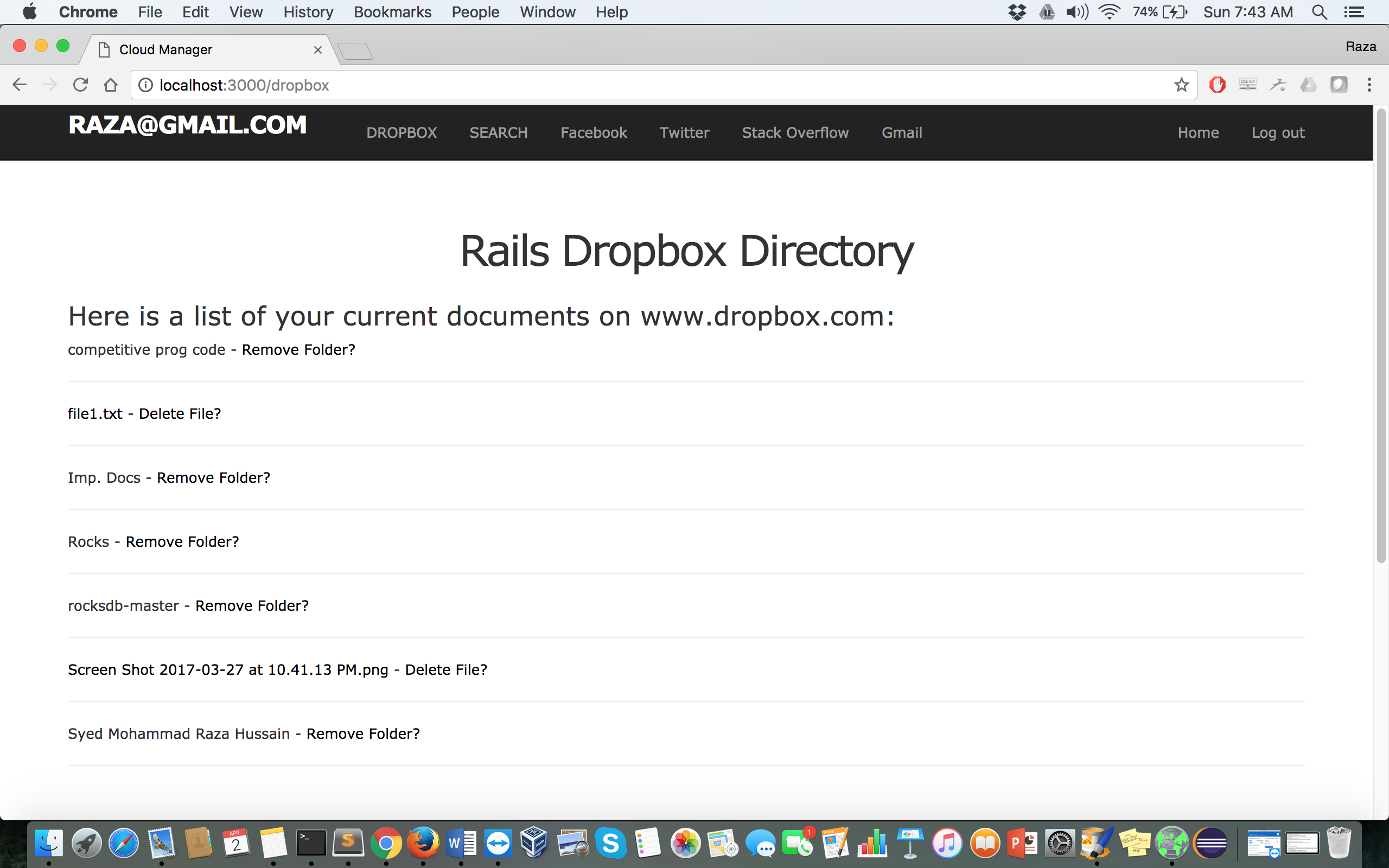The width and height of the screenshot is (1389, 868).
Task: Click Delete File? next to file1.txt
Action: (180, 414)
